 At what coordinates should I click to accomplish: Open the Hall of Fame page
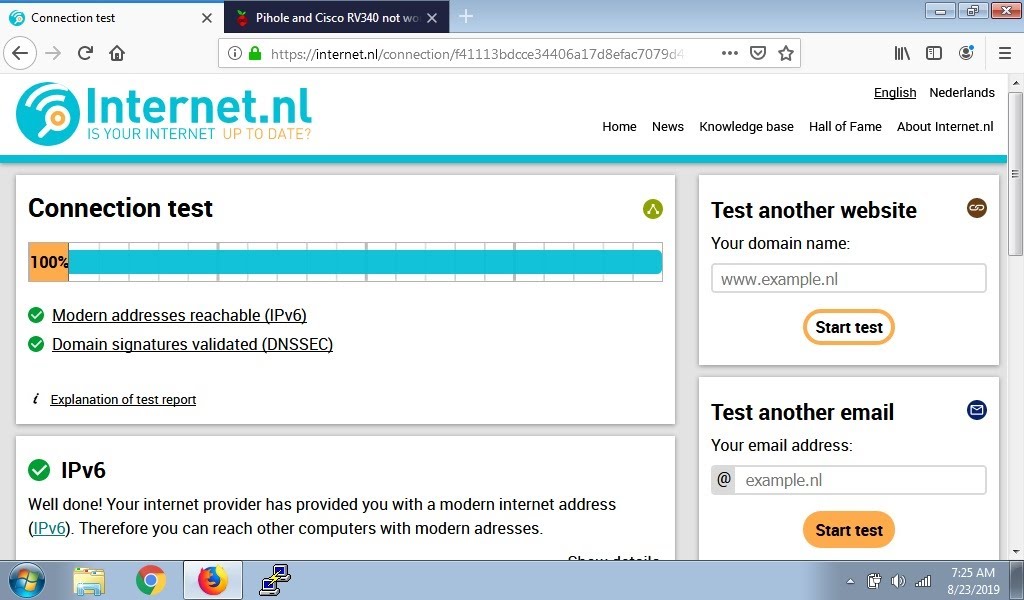pyautogui.click(x=845, y=126)
